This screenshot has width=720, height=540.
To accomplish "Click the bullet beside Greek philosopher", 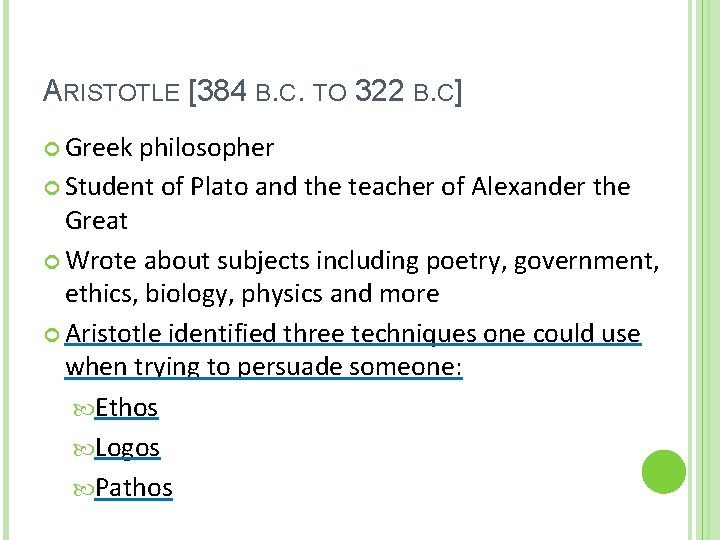I will [52, 149].
